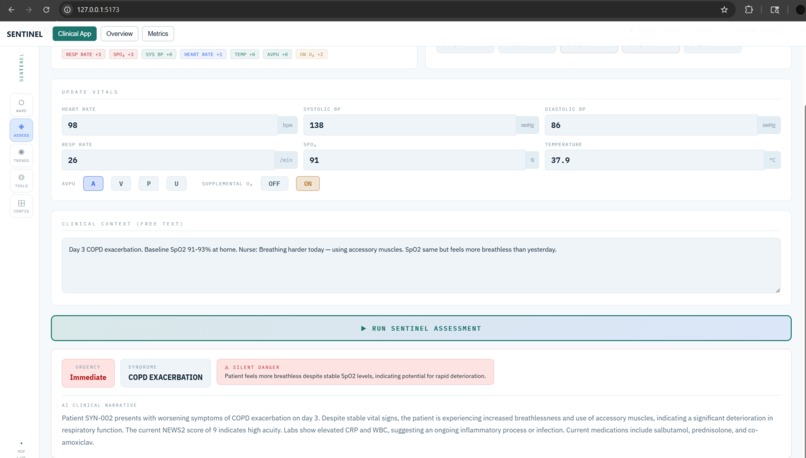Bookmark this page with star icon
Viewport: 806px width, 458px height.
coord(724,10)
